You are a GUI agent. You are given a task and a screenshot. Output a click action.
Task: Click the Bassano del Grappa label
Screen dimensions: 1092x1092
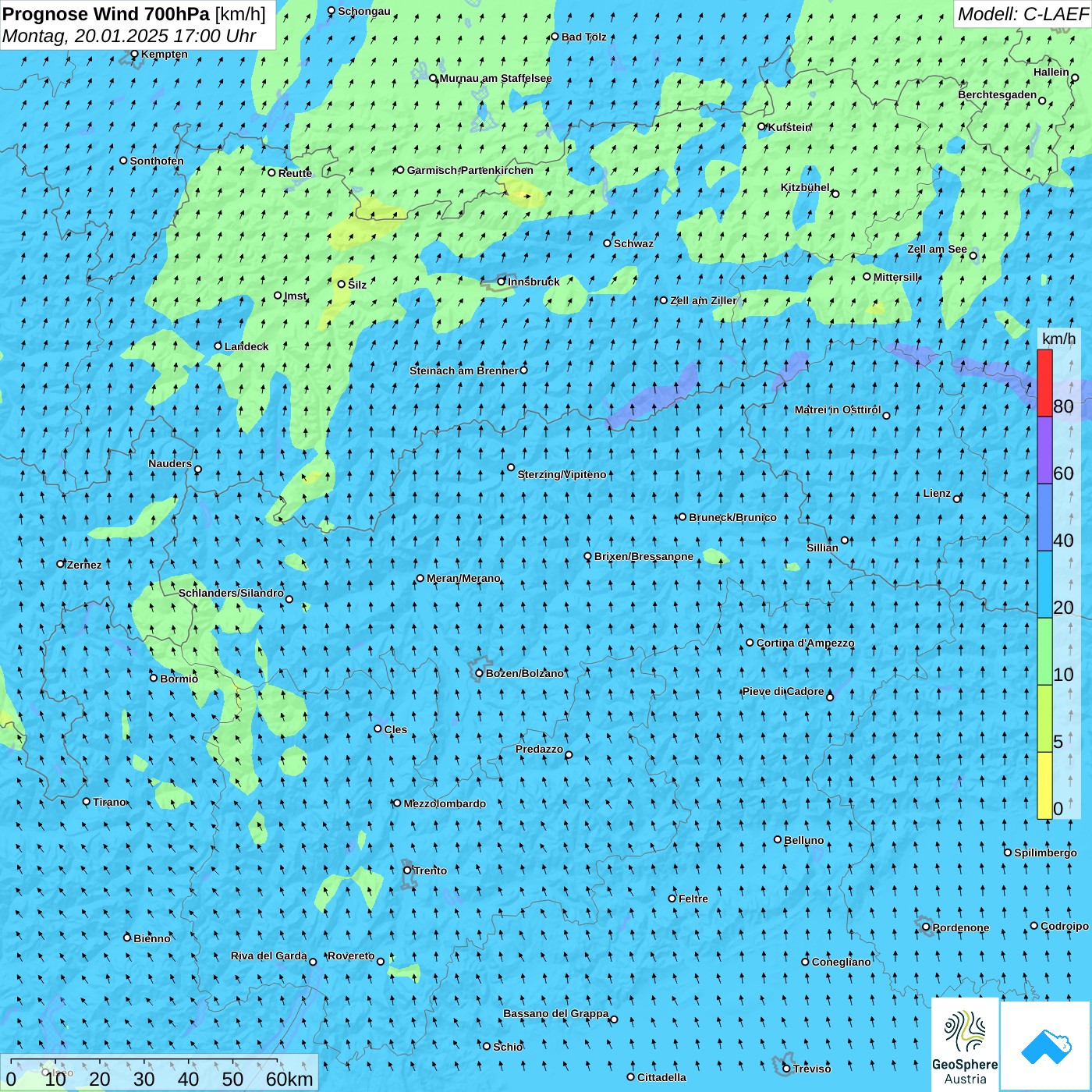point(556,1013)
